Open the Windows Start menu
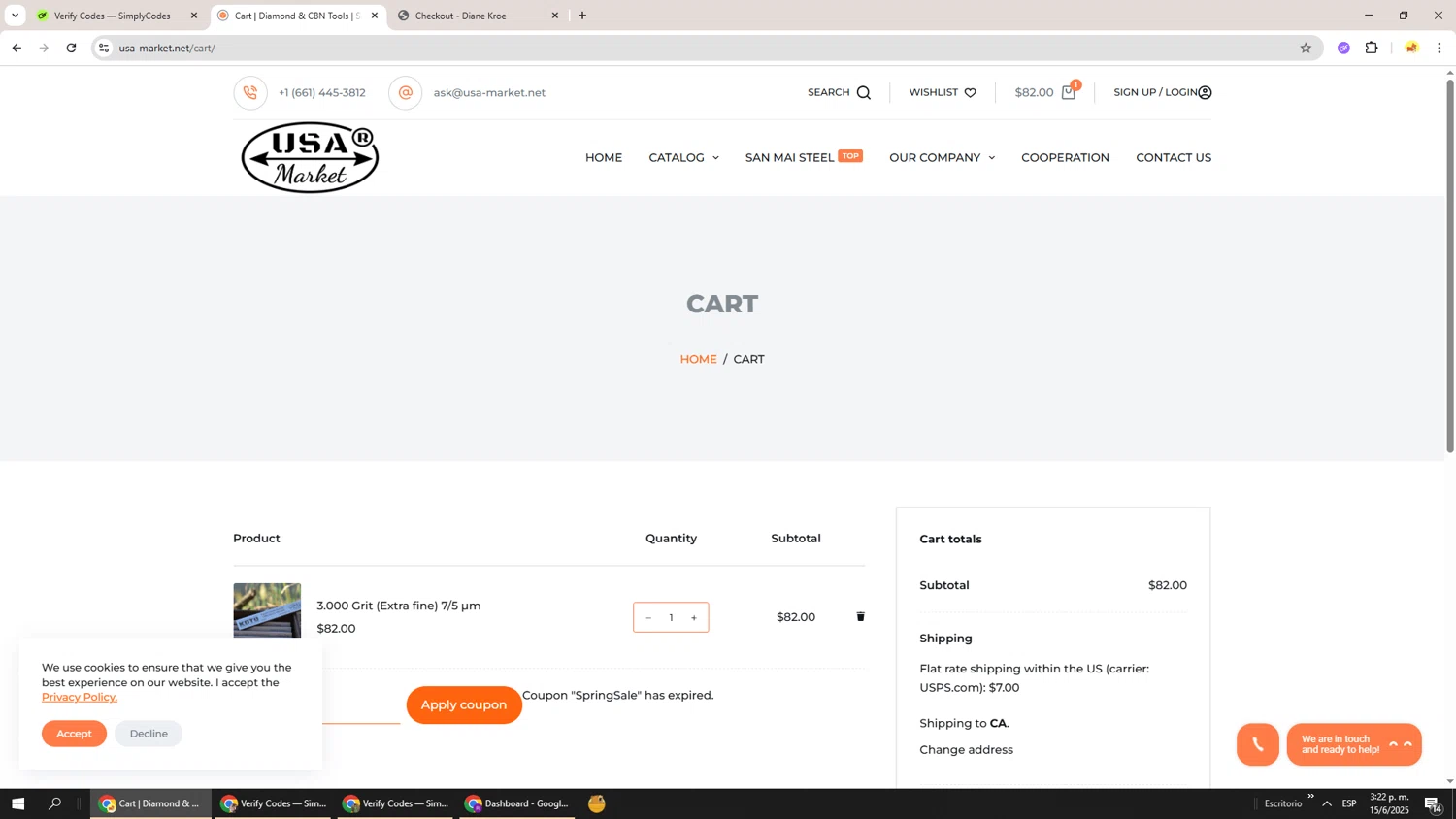 point(17,803)
